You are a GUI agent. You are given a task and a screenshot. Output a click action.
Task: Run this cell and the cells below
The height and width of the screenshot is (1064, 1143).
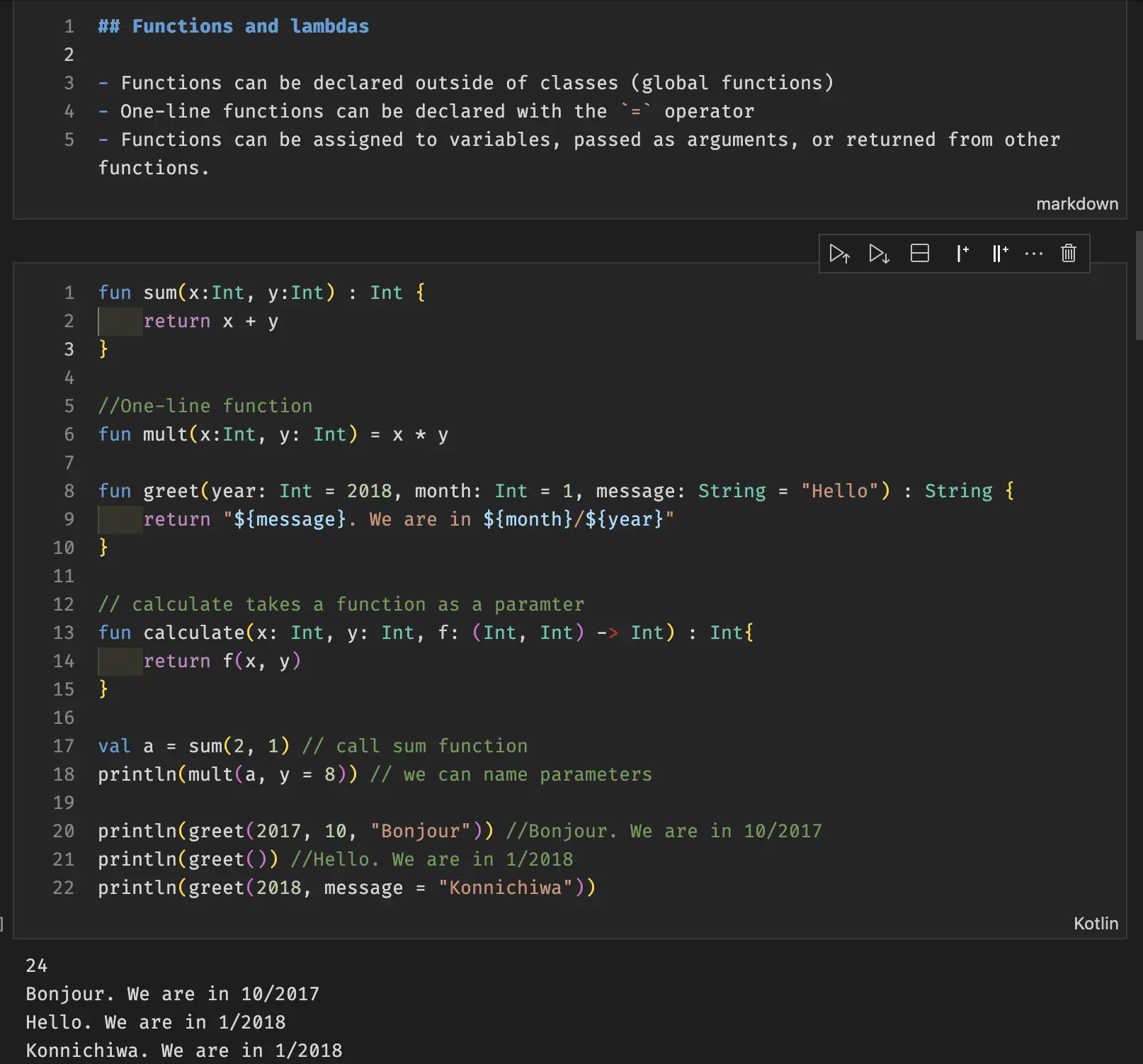click(x=879, y=254)
